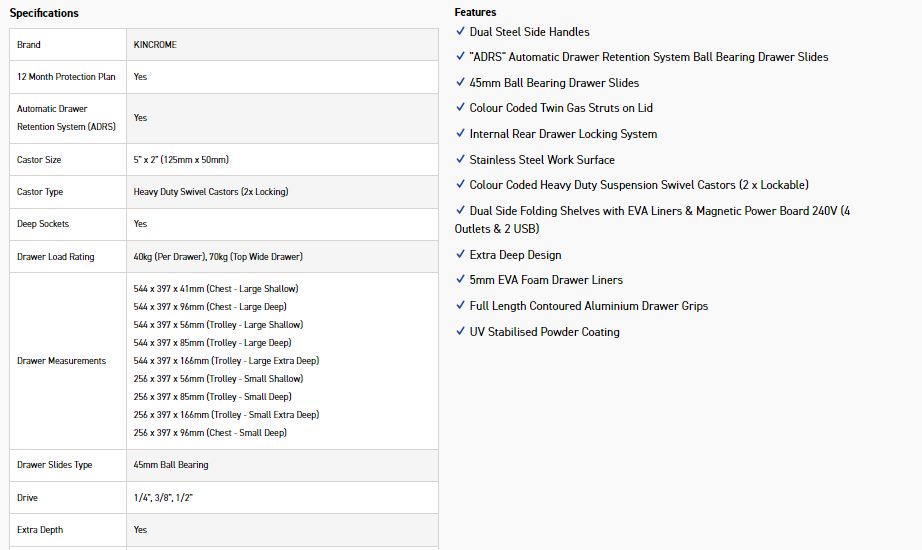The width and height of the screenshot is (922, 550).
Task: Click the checkmark before Internal Rear Drawer Locking System
Action: click(460, 134)
